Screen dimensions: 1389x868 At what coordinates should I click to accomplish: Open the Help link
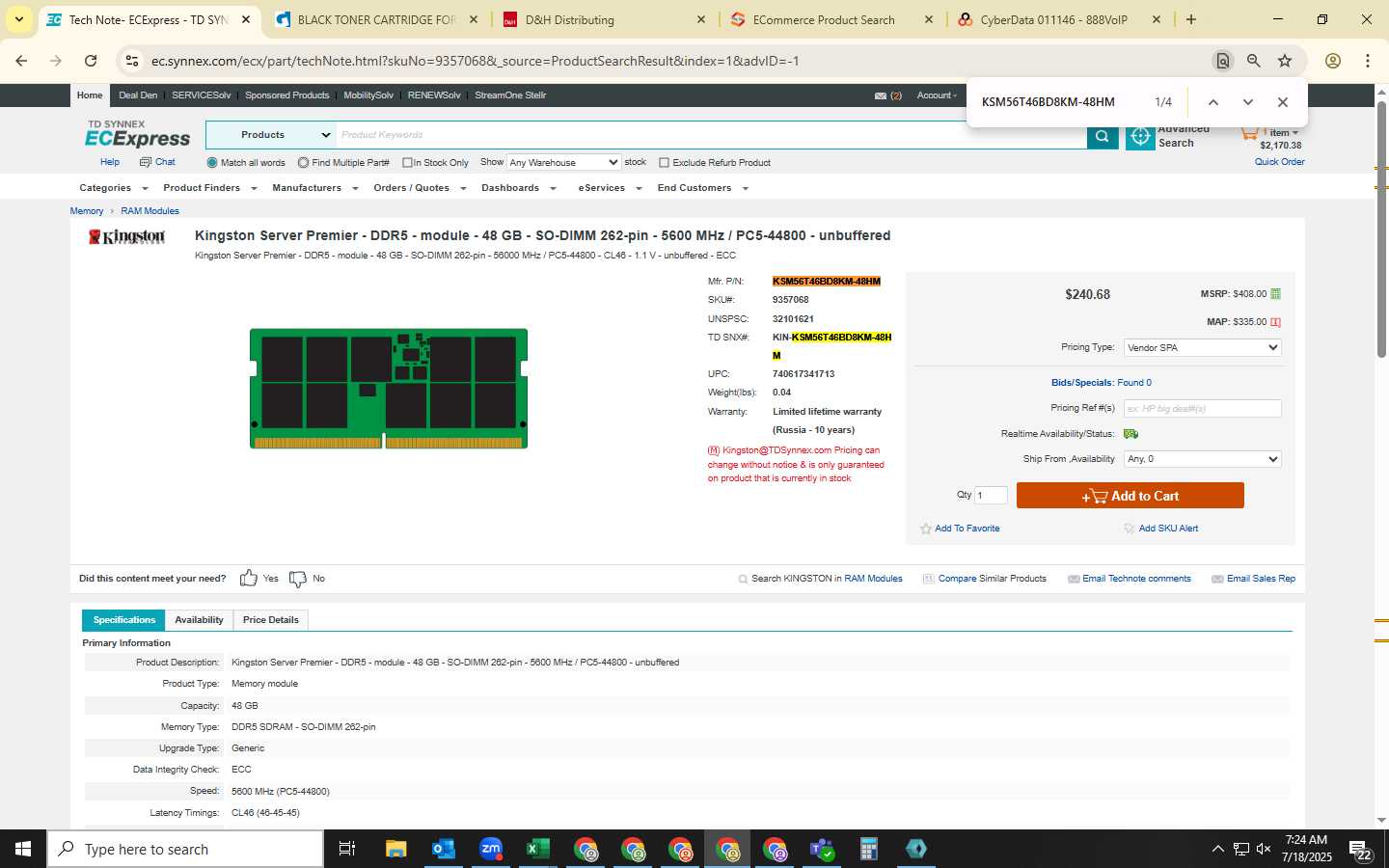pos(110,162)
